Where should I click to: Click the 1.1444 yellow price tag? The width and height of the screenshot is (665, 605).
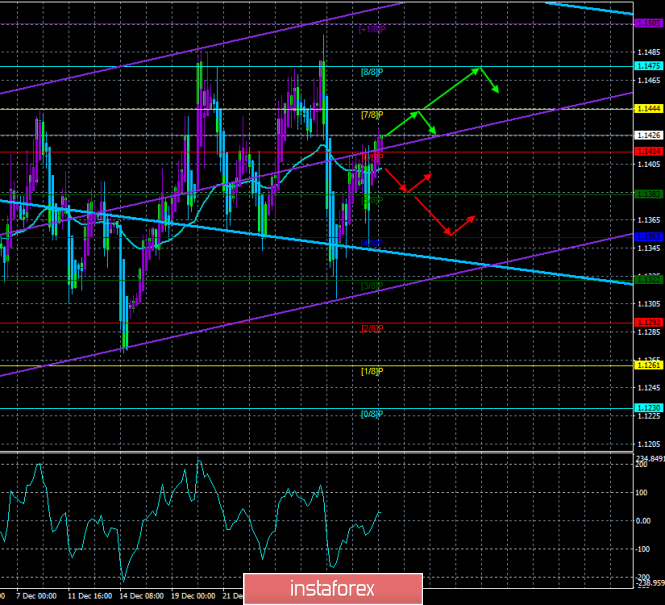(x=647, y=108)
